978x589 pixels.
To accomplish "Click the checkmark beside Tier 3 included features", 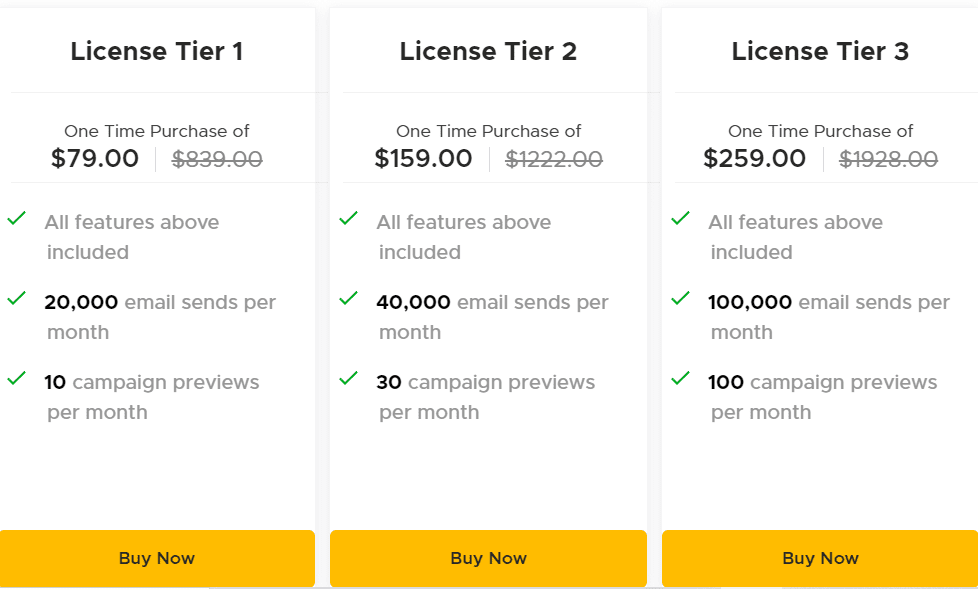I will (681, 217).
